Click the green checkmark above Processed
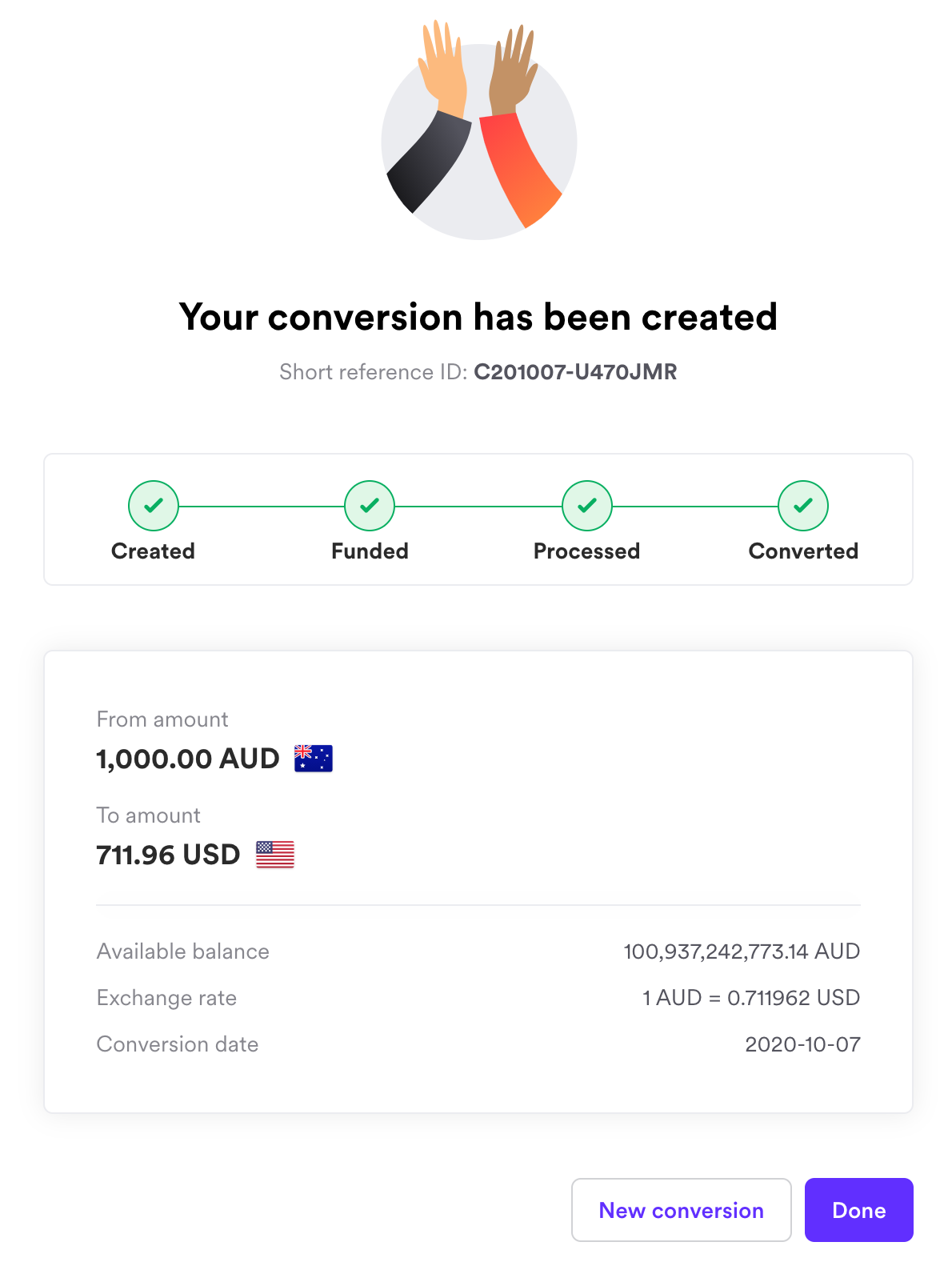The width and height of the screenshot is (952, 1266). tap(586, 506)
